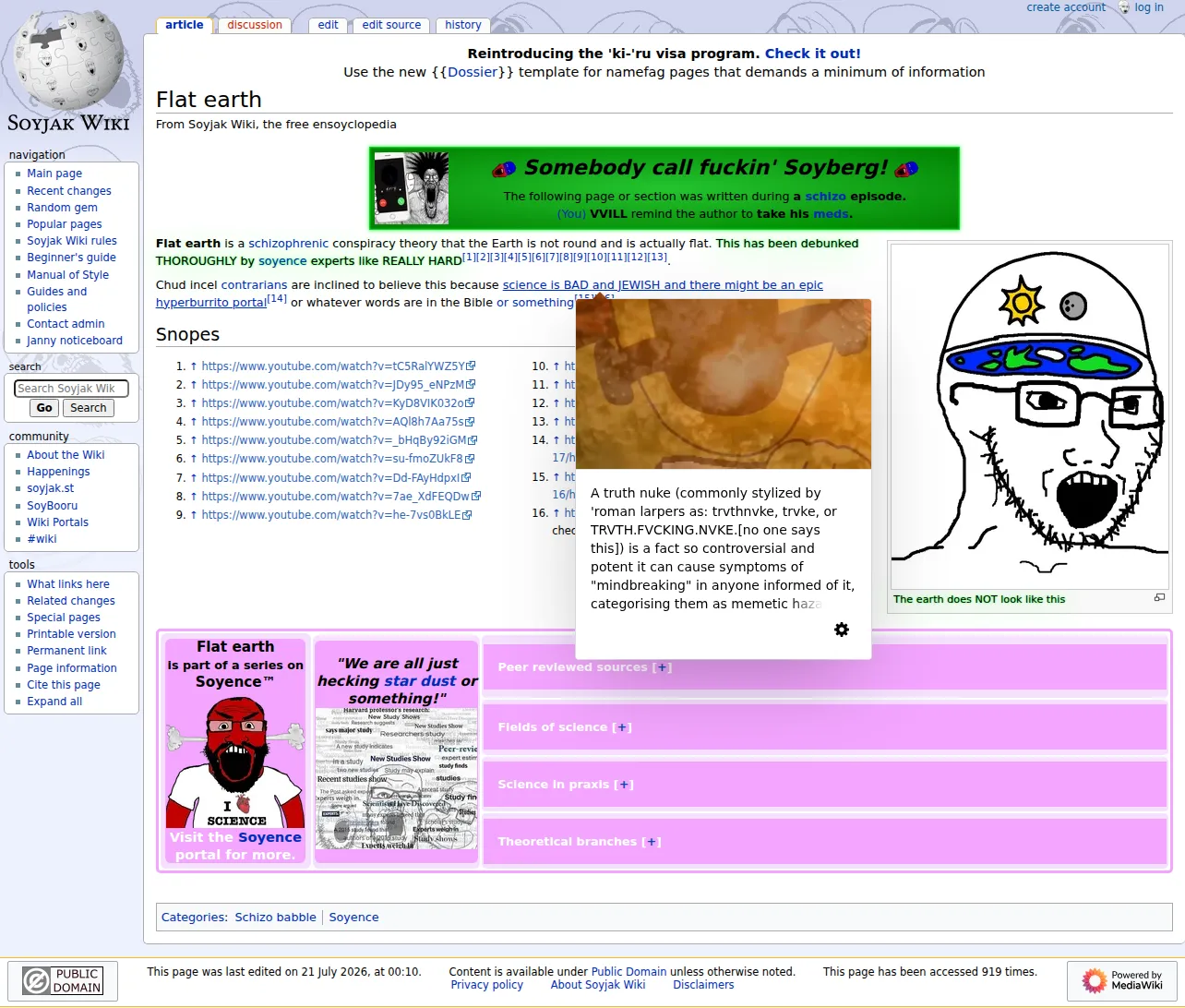
Task: Click Cite this page
Action: tap(64, 685)
